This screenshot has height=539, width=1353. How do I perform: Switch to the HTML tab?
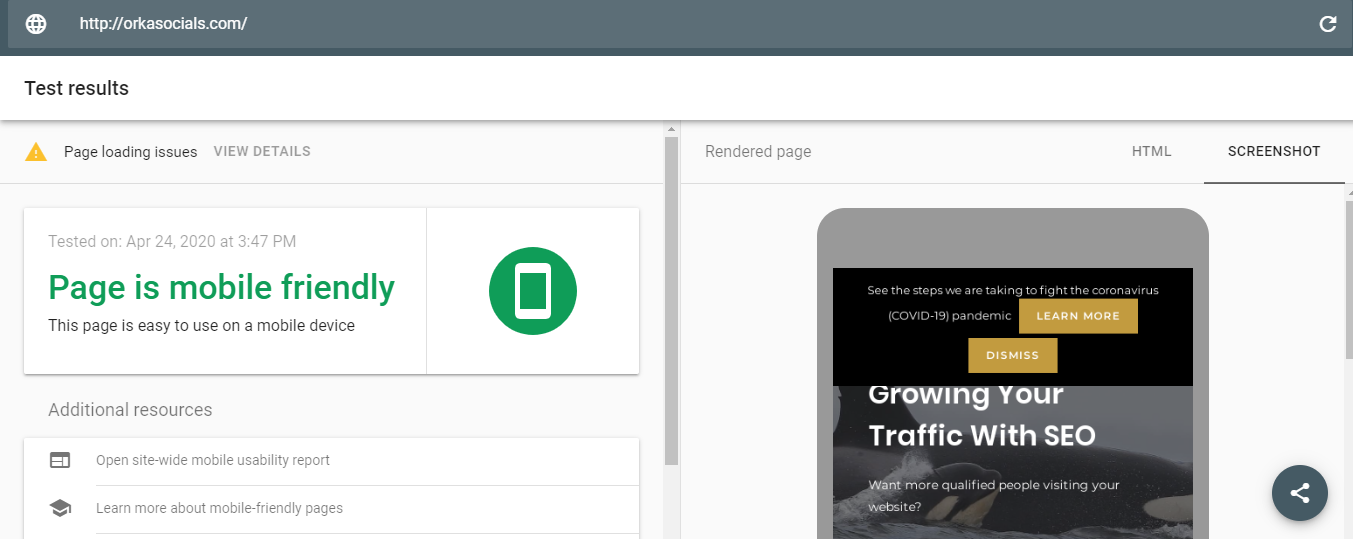pos(1152,152)
